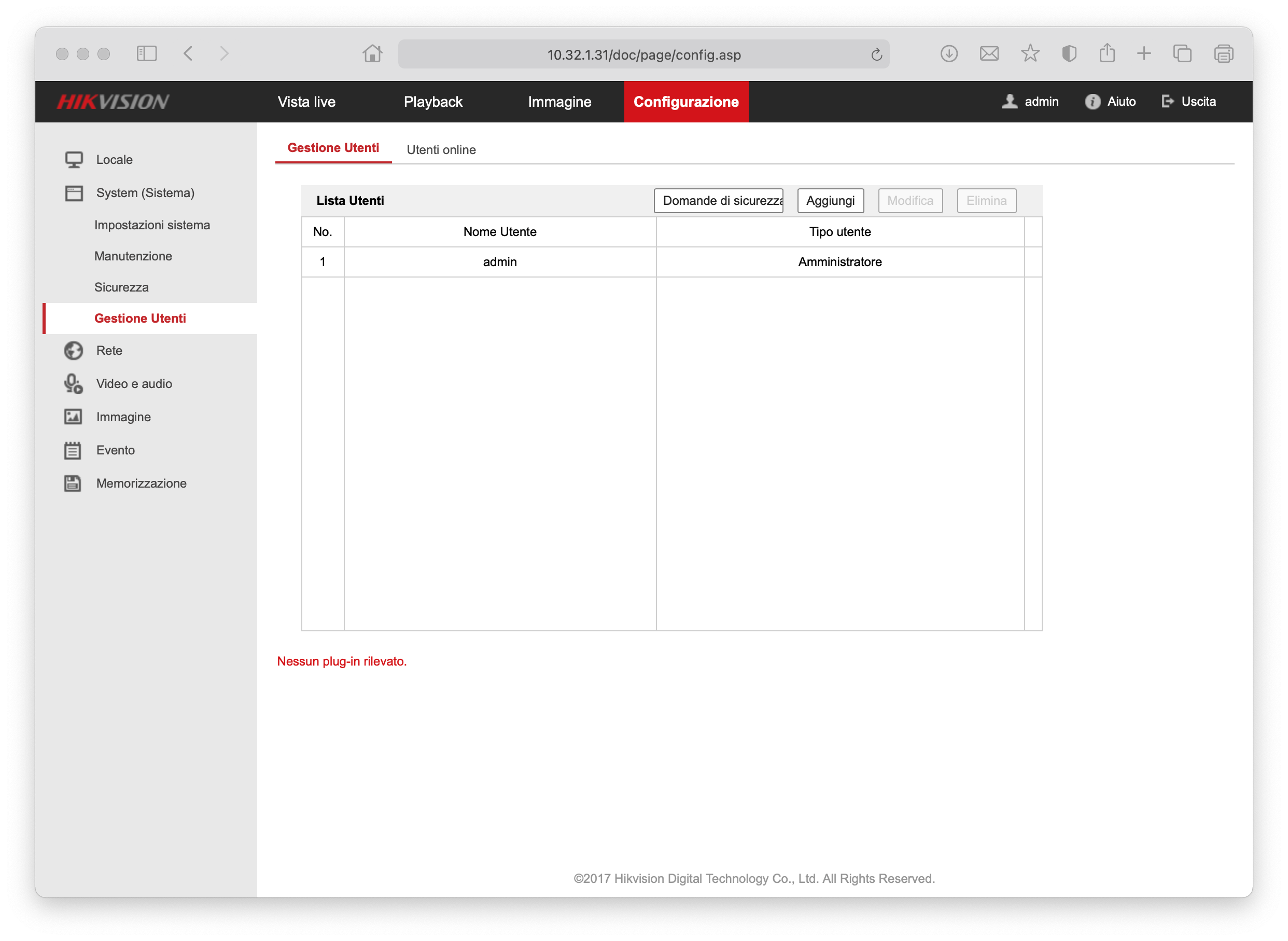Show the tab overview icon
1288x941 pixels.
(x=1182, y=53)
